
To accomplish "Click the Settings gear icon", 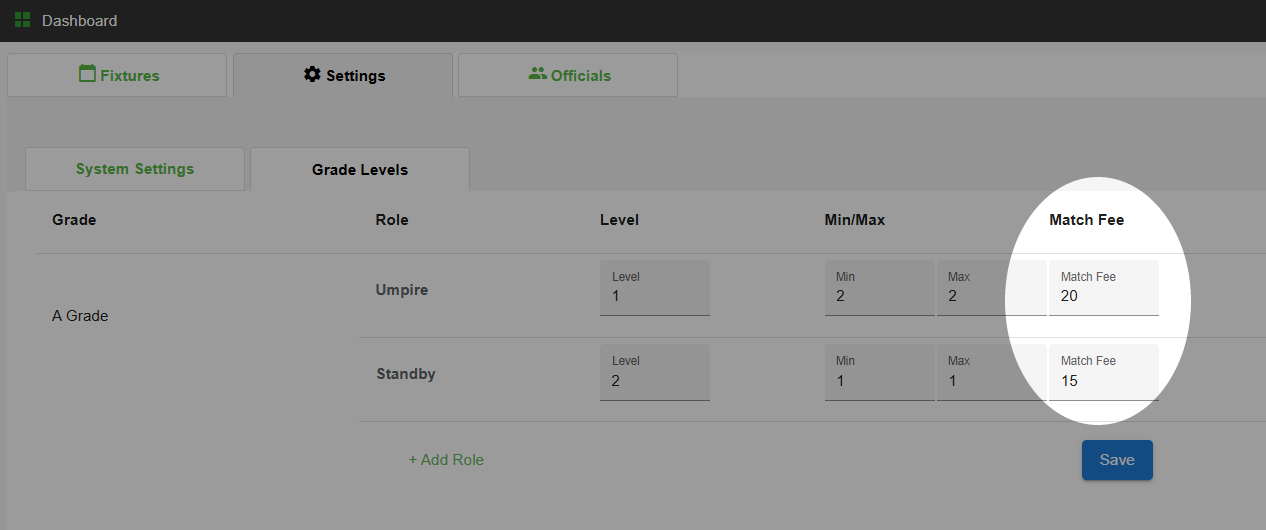I will 312,74.
